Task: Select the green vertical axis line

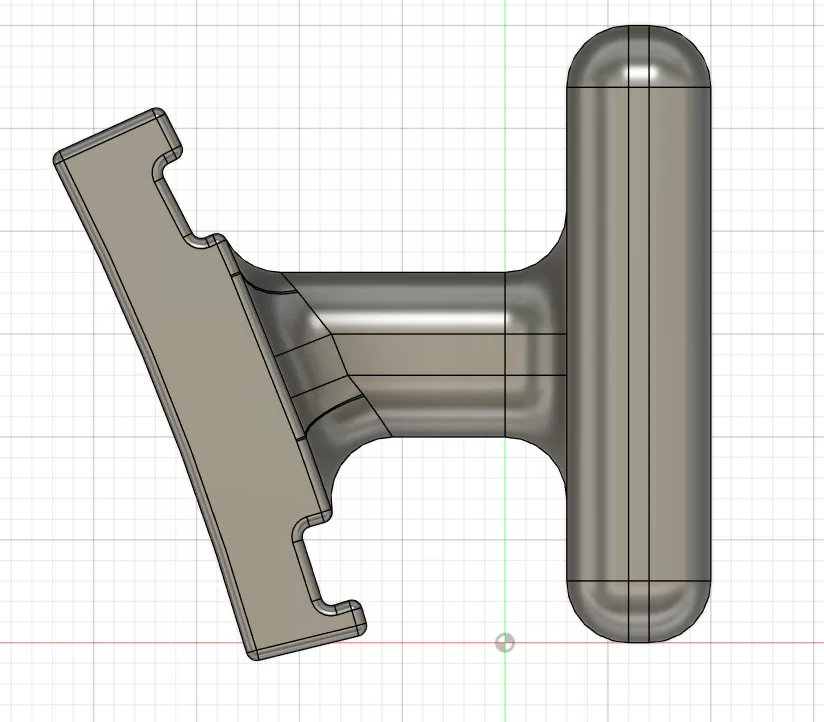Action: [506, 150]
